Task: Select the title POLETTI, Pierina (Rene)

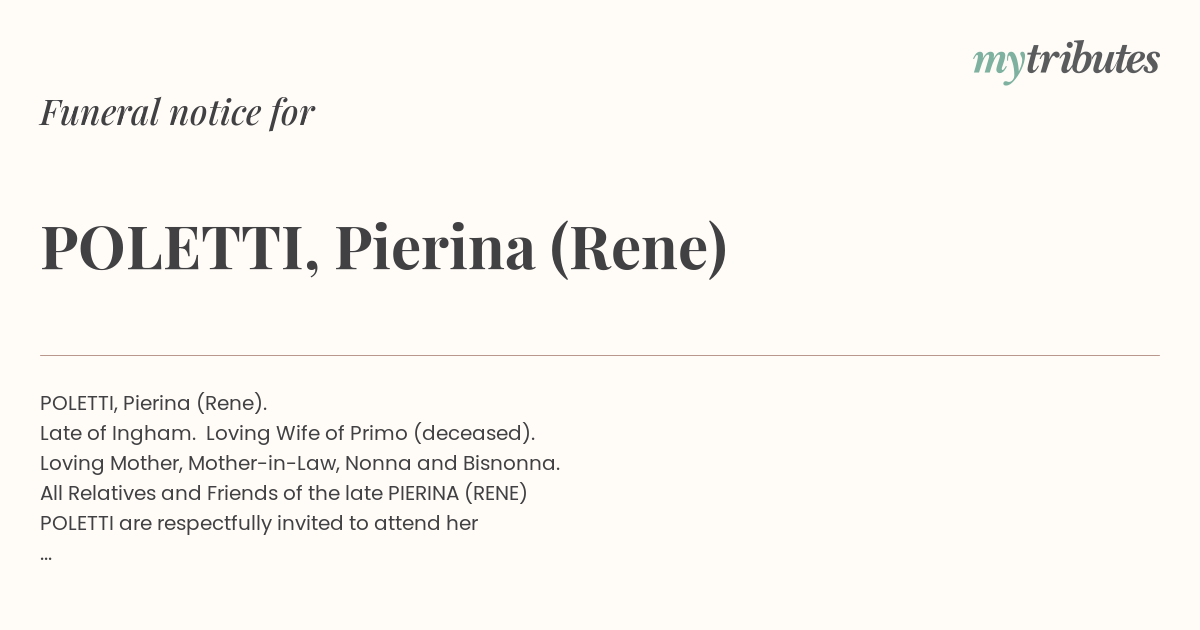Action: click(x=384, y=248)
